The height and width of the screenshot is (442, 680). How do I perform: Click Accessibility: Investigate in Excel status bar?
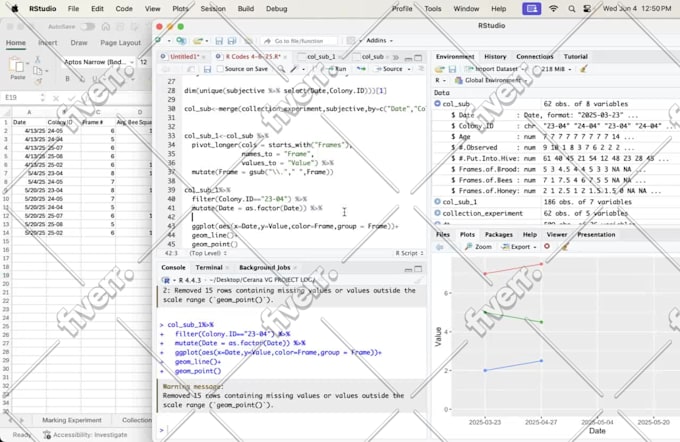pos(85,435)
